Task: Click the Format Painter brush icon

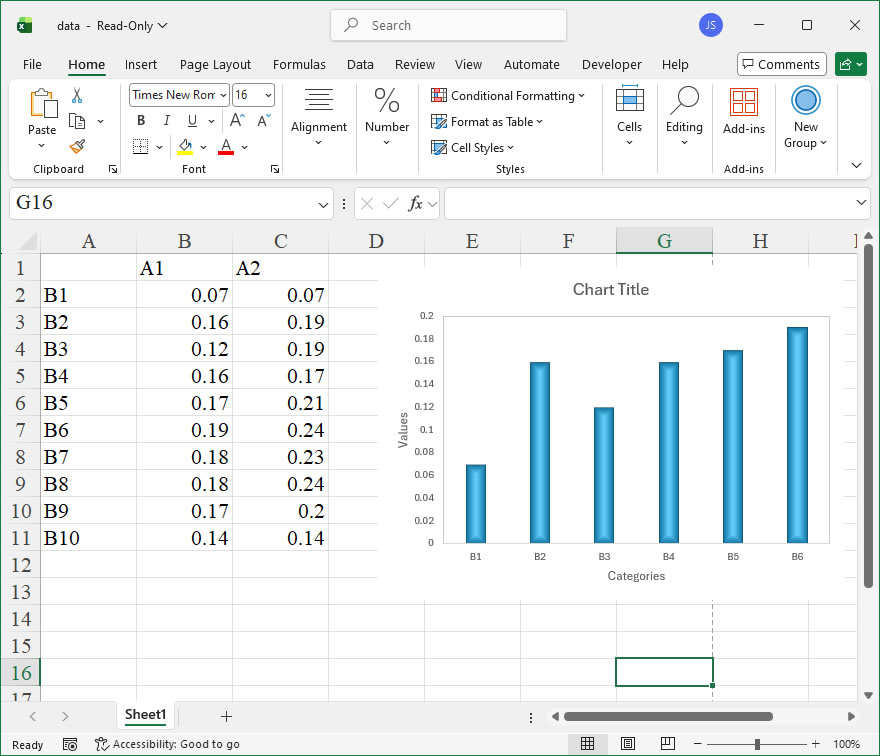Action: click(77, 146)
